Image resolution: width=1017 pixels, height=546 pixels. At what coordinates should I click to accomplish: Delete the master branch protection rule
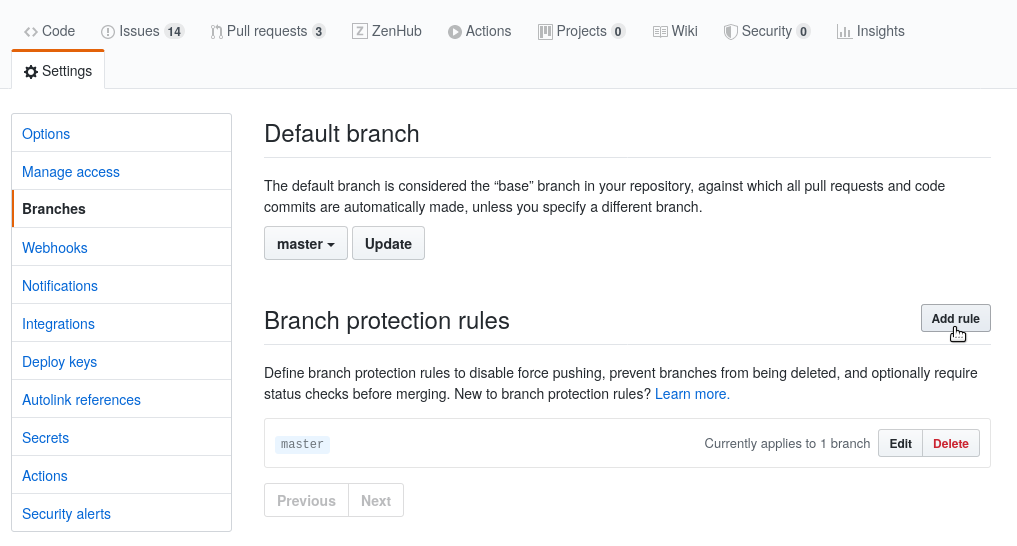951,443
